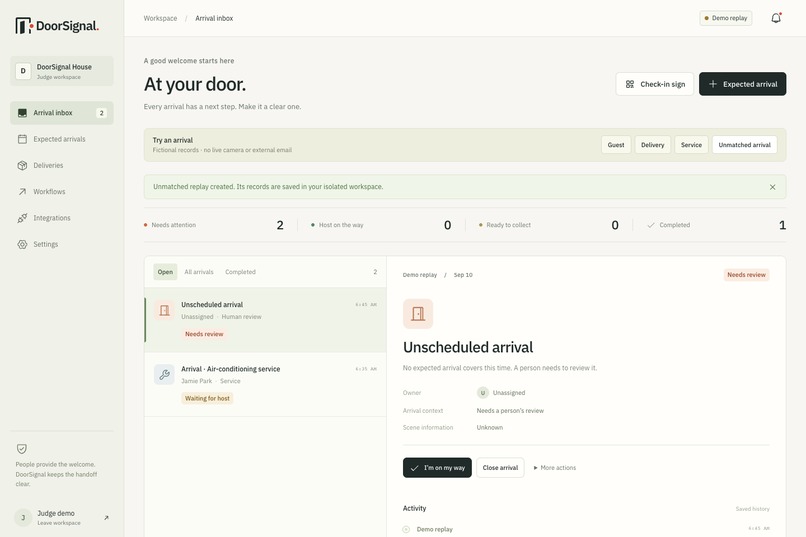Click Leave workspace link
The width and height of the screenshot is (806, 537).
59,523
